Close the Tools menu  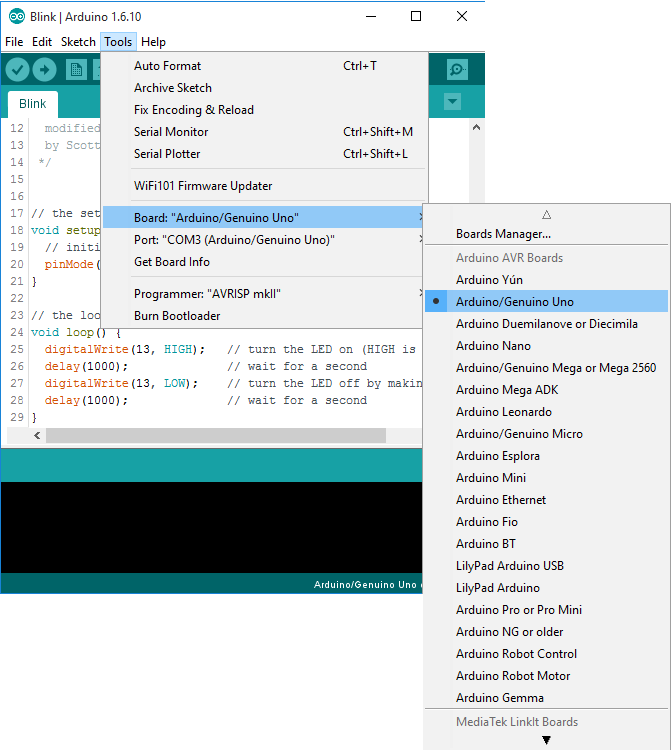pyautogui.click(x=118, y=42)
